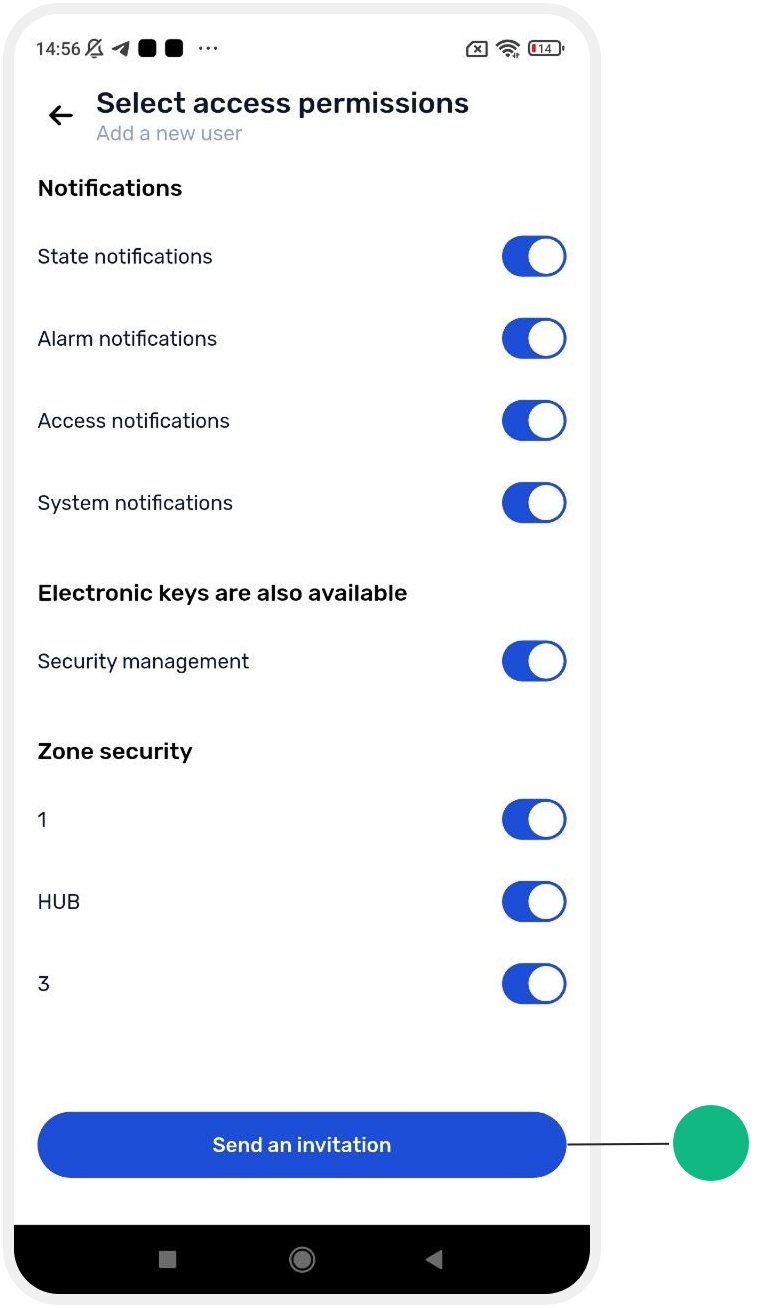Go back using the arrow icon
Screen dimensions: 774x1308
pyautogui.click(x=61, y=116)
